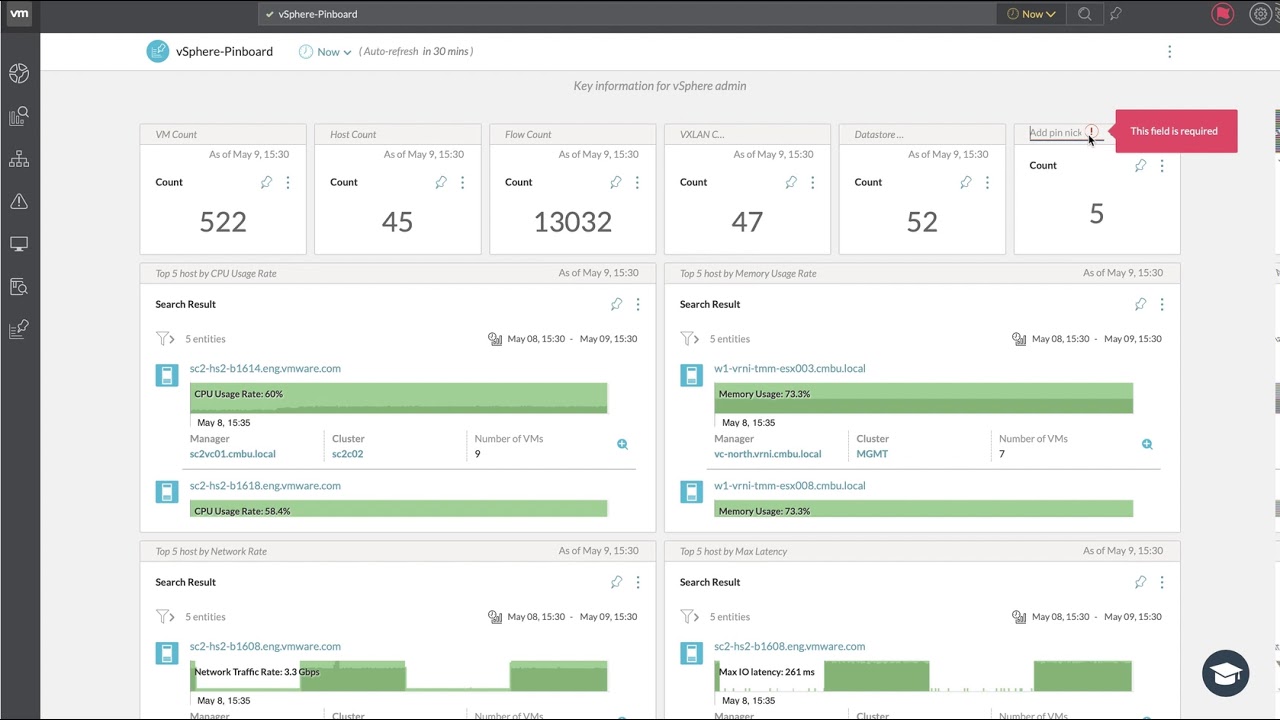Image resolution: width=1280 pixels, height=720 pixels.
Task: Open Max Latency result options menu
Action: coord(1162,582)
